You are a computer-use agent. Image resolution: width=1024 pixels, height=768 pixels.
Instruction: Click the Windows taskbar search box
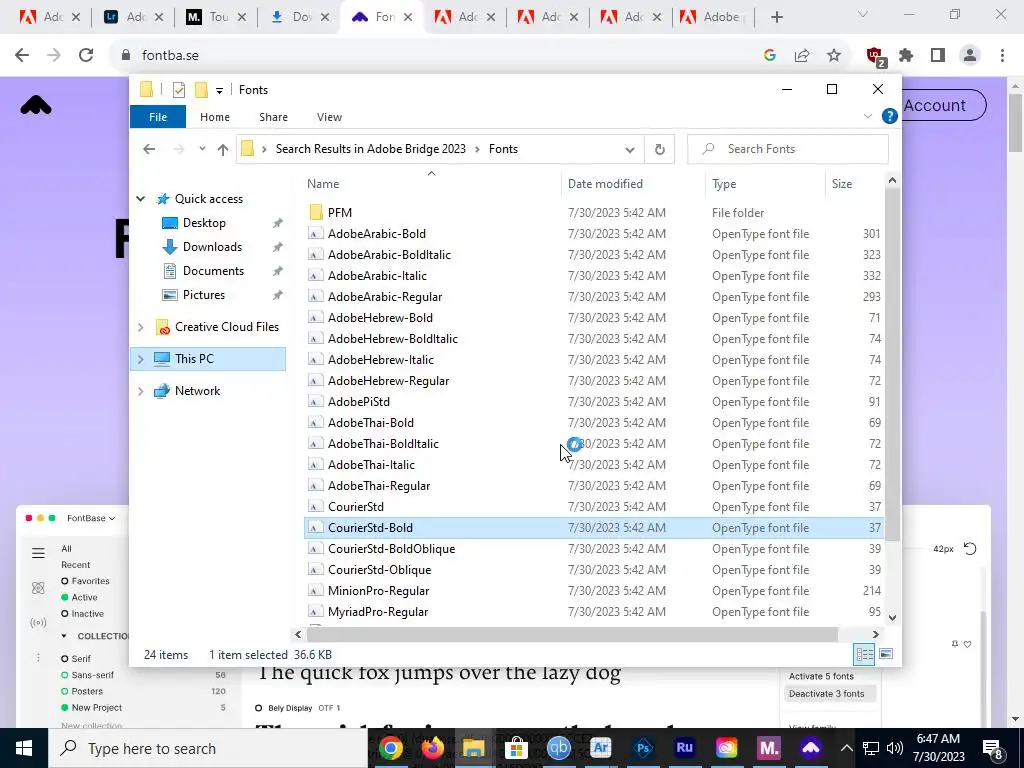[x=208, y=748]
